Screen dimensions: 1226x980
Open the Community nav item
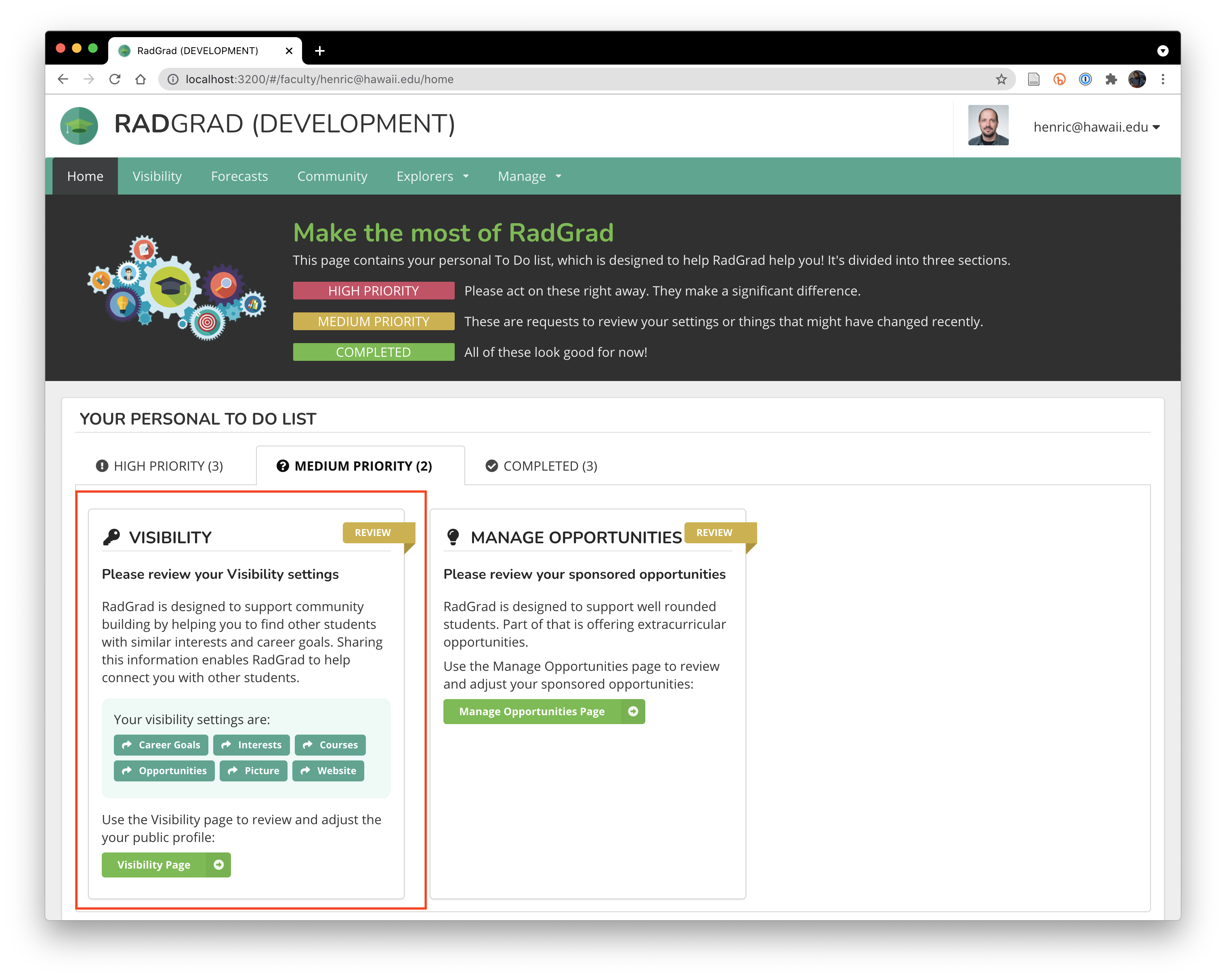tap(332, 176)
